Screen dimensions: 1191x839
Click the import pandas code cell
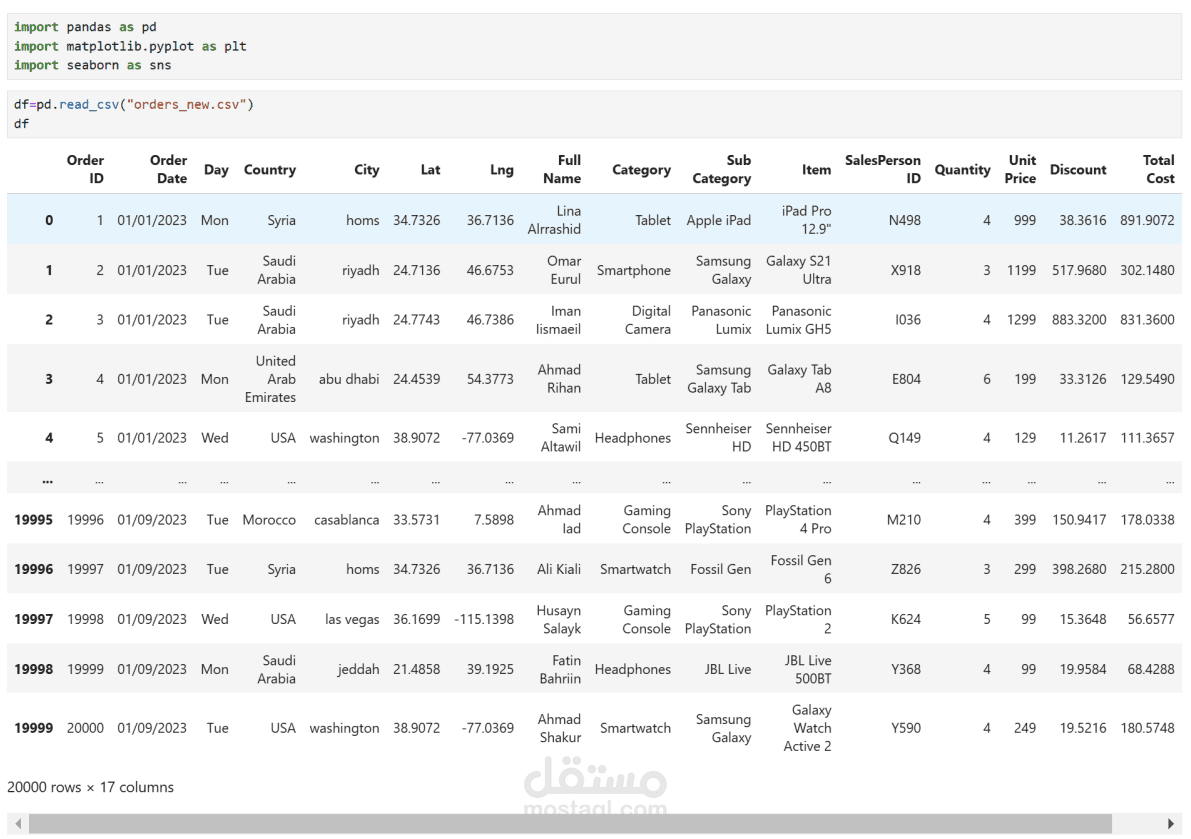click(595, 46)
